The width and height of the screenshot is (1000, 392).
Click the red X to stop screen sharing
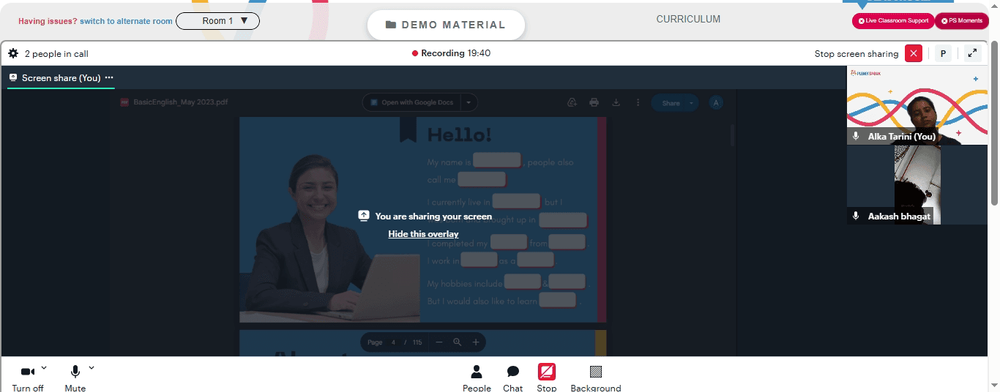913,54
